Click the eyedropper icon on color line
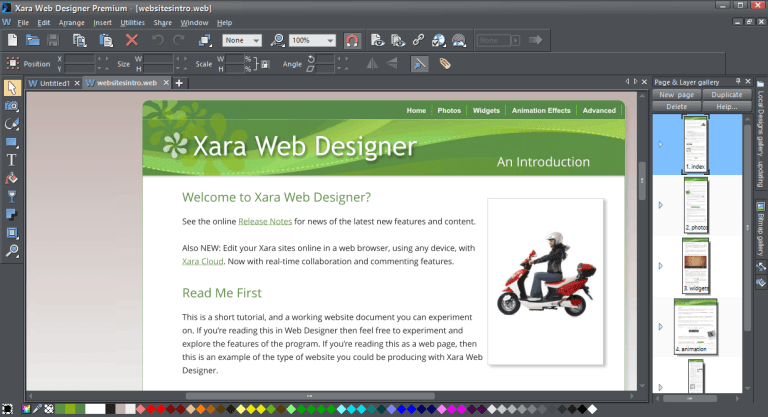The image size is (768, 417). 37,409
